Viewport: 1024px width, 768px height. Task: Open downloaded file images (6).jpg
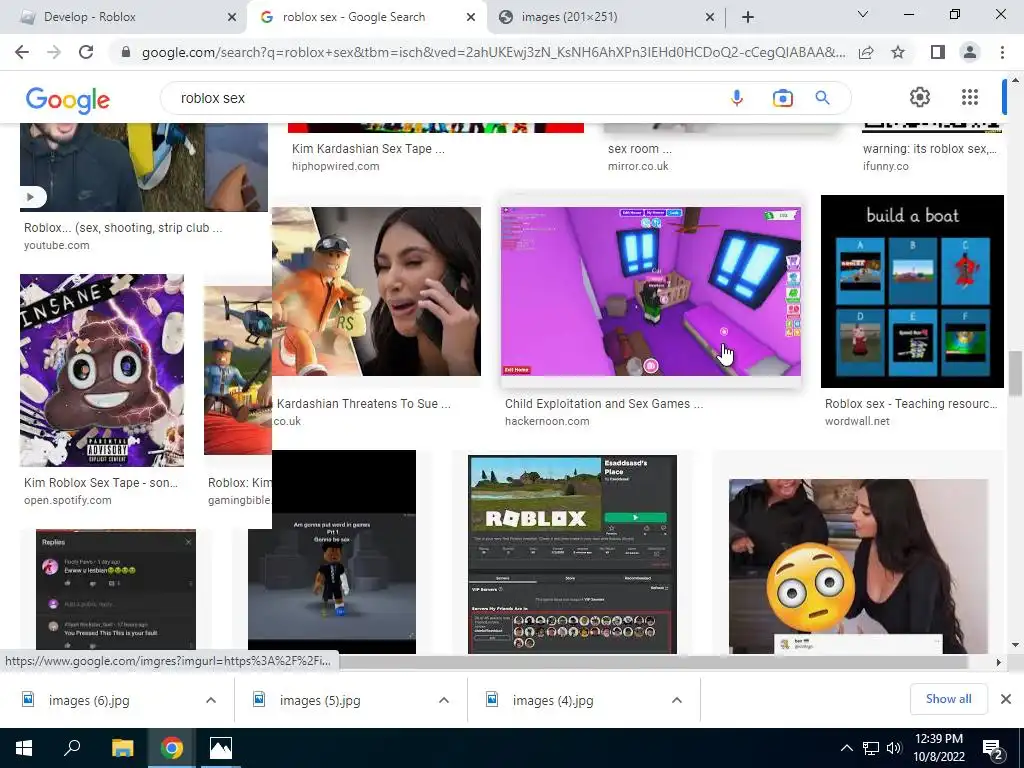pos(89,700)
